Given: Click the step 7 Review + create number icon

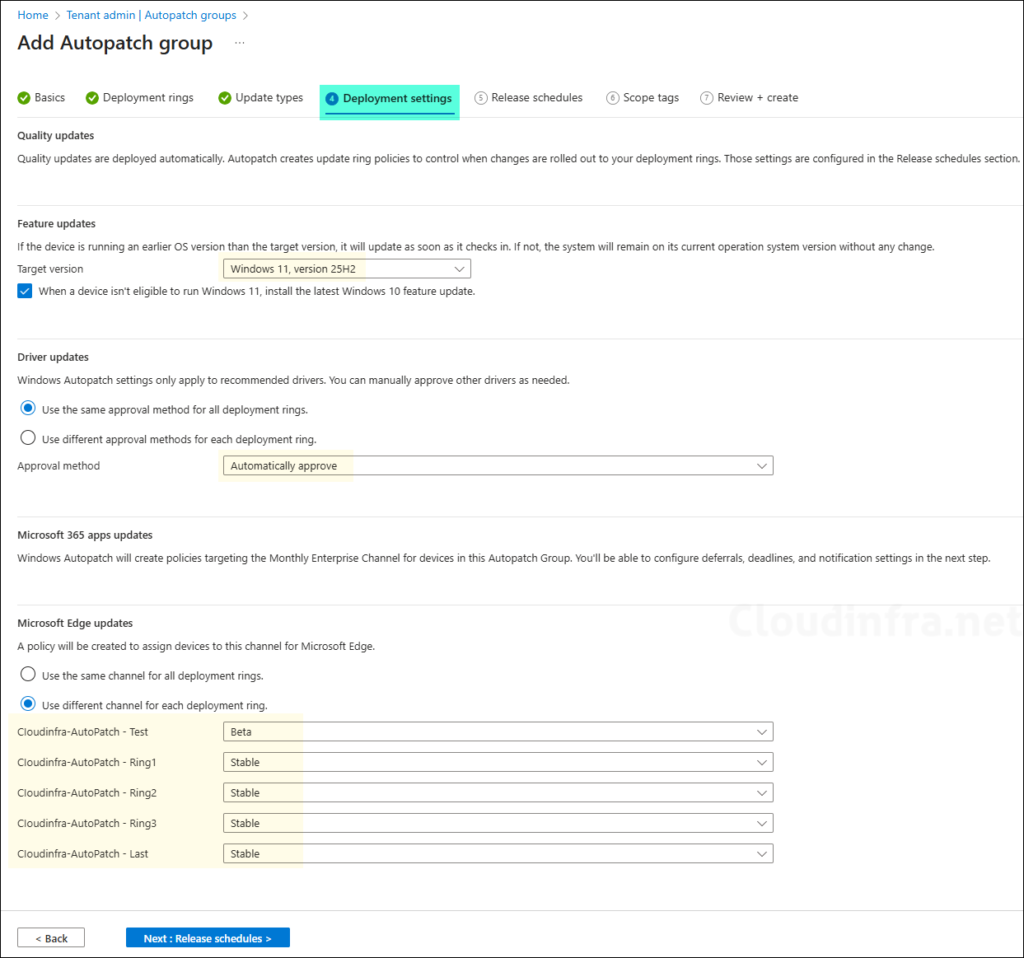Looking at the screenshot, I should (707, 98).
